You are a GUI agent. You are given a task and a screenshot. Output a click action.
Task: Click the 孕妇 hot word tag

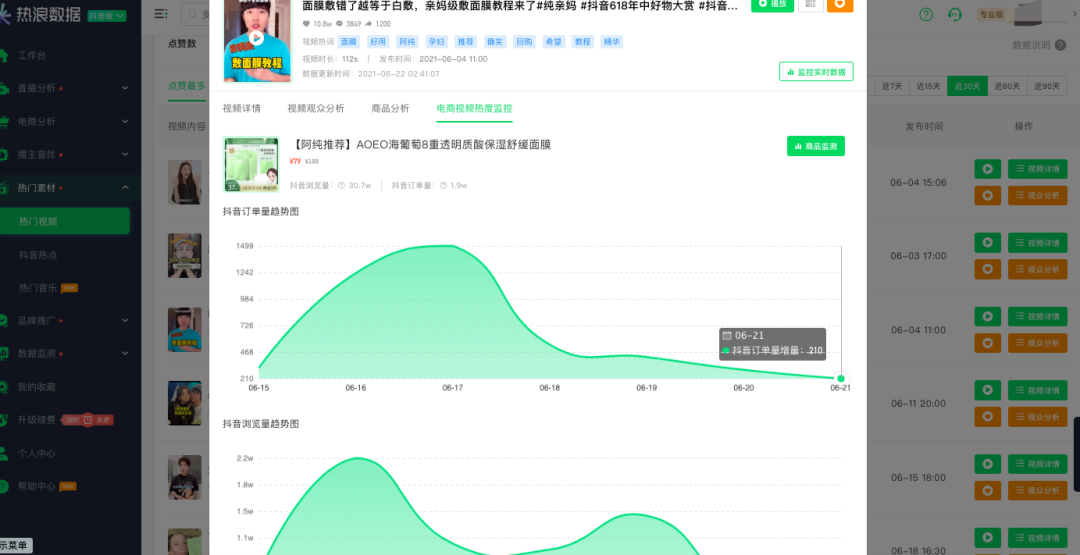[437, 42]
